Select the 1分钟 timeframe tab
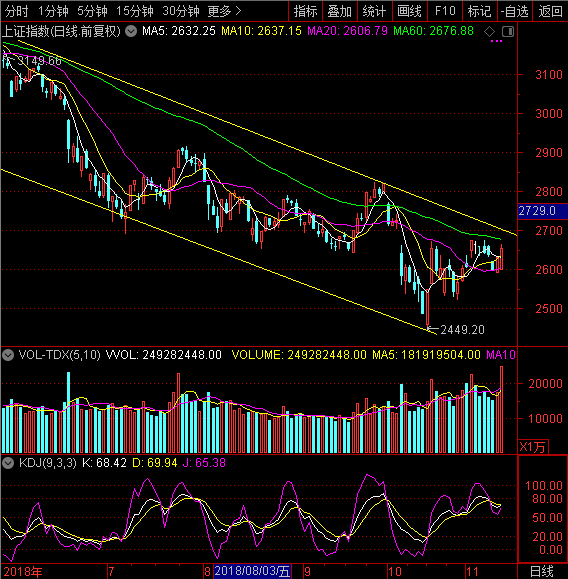Screen dimensions: 568x579 53,11
